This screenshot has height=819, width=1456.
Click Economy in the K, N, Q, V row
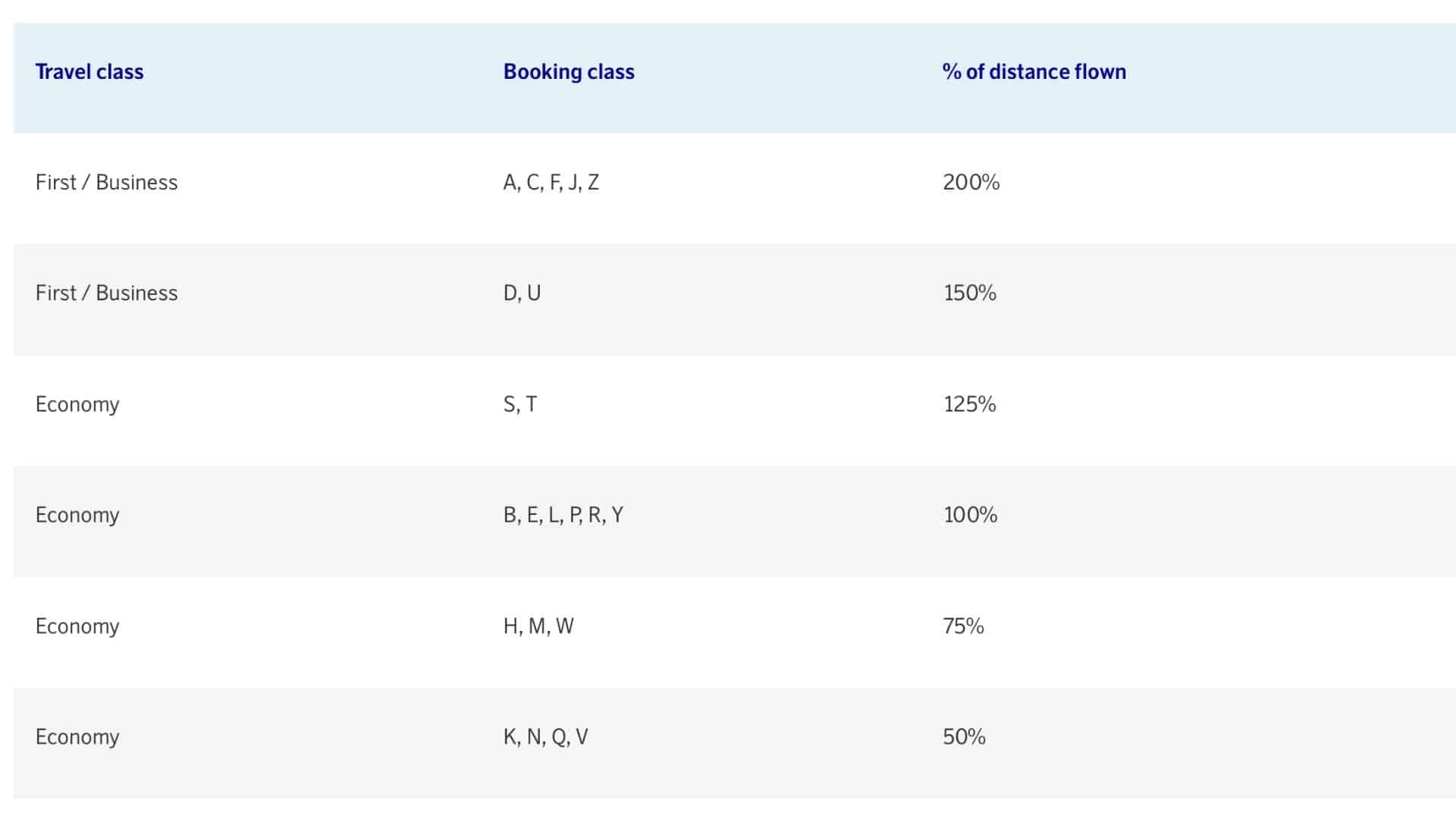coord(77,737)
